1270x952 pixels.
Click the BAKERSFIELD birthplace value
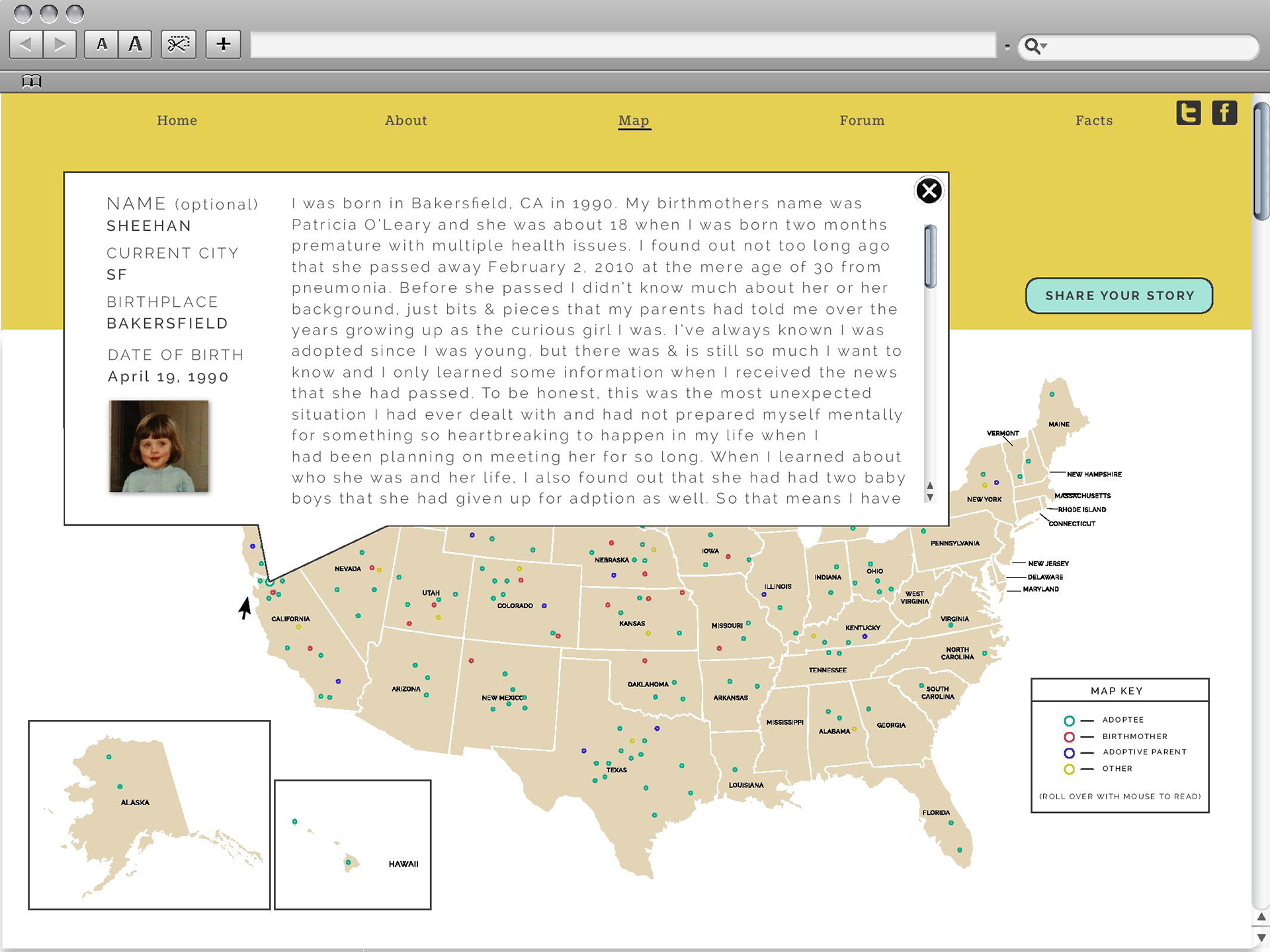[x=167, y=324]
